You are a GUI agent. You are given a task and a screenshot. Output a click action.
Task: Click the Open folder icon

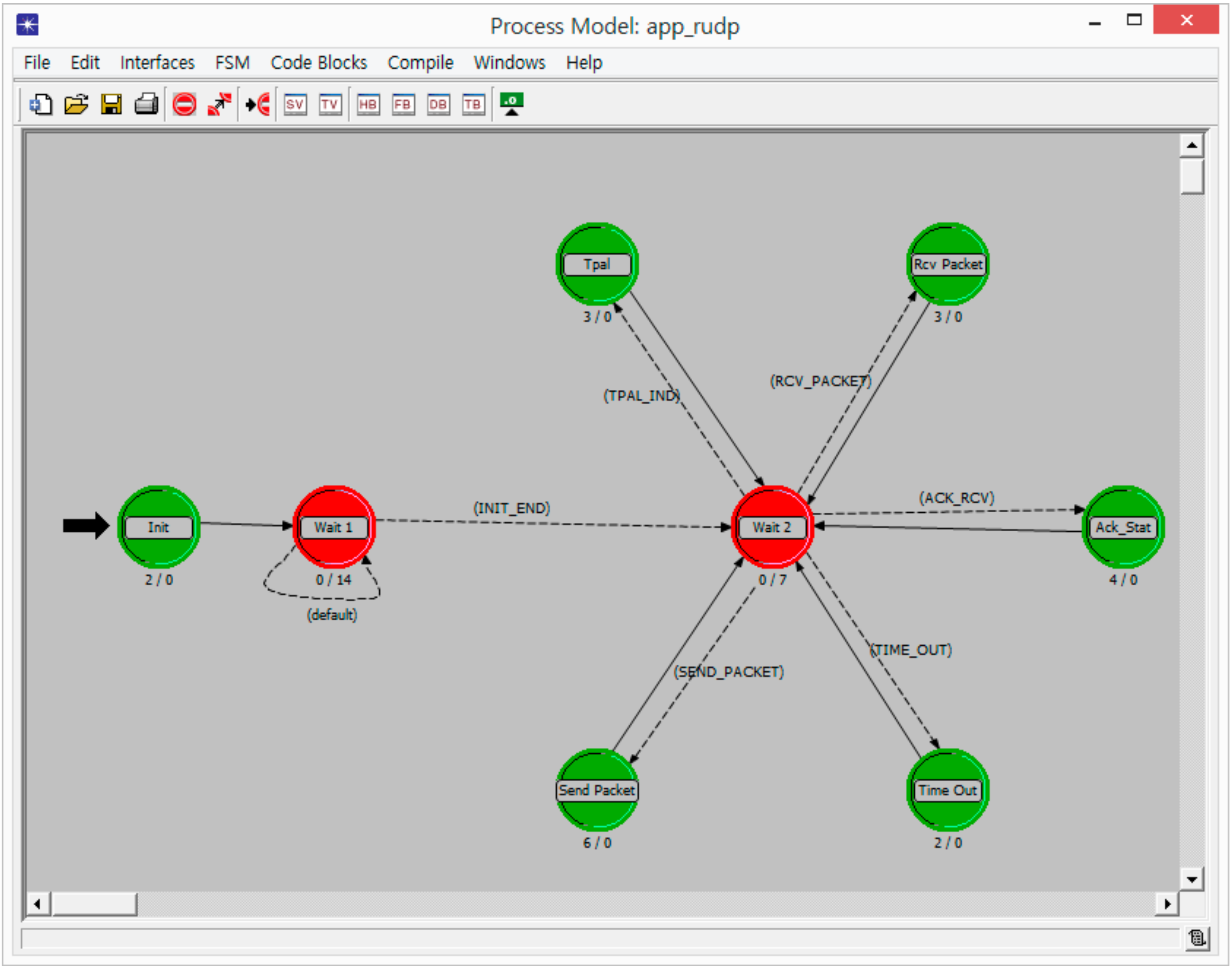pyautogui.click(x=76, y=104)
